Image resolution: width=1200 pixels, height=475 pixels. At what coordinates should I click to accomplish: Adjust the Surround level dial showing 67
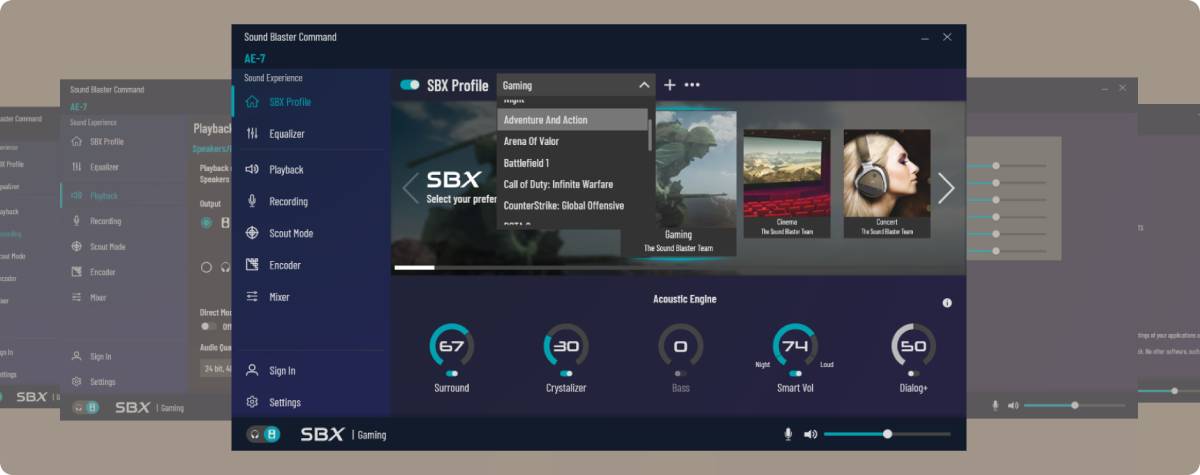(x=452, y=346)
